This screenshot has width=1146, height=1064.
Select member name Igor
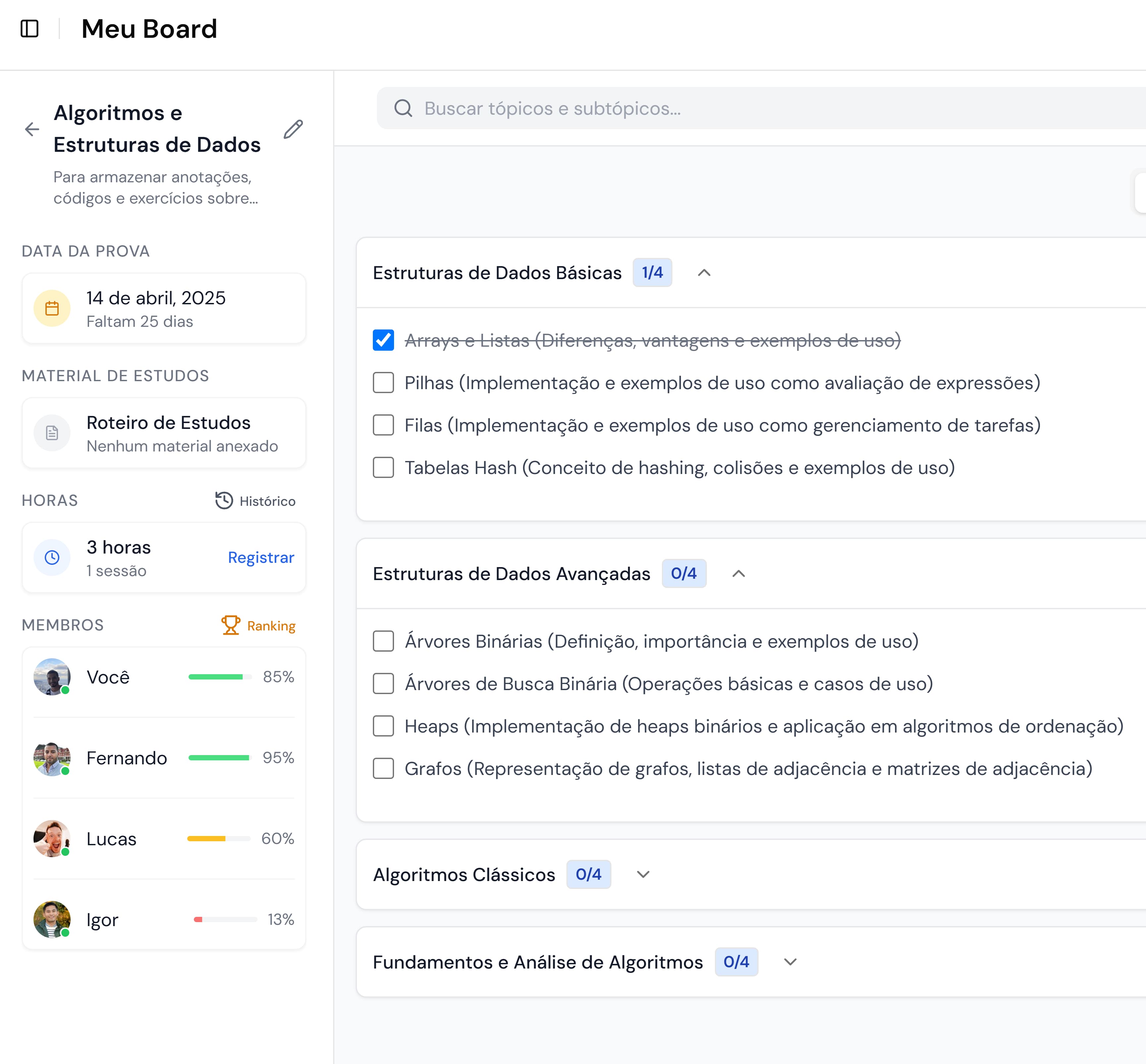(x=102, y=920)
